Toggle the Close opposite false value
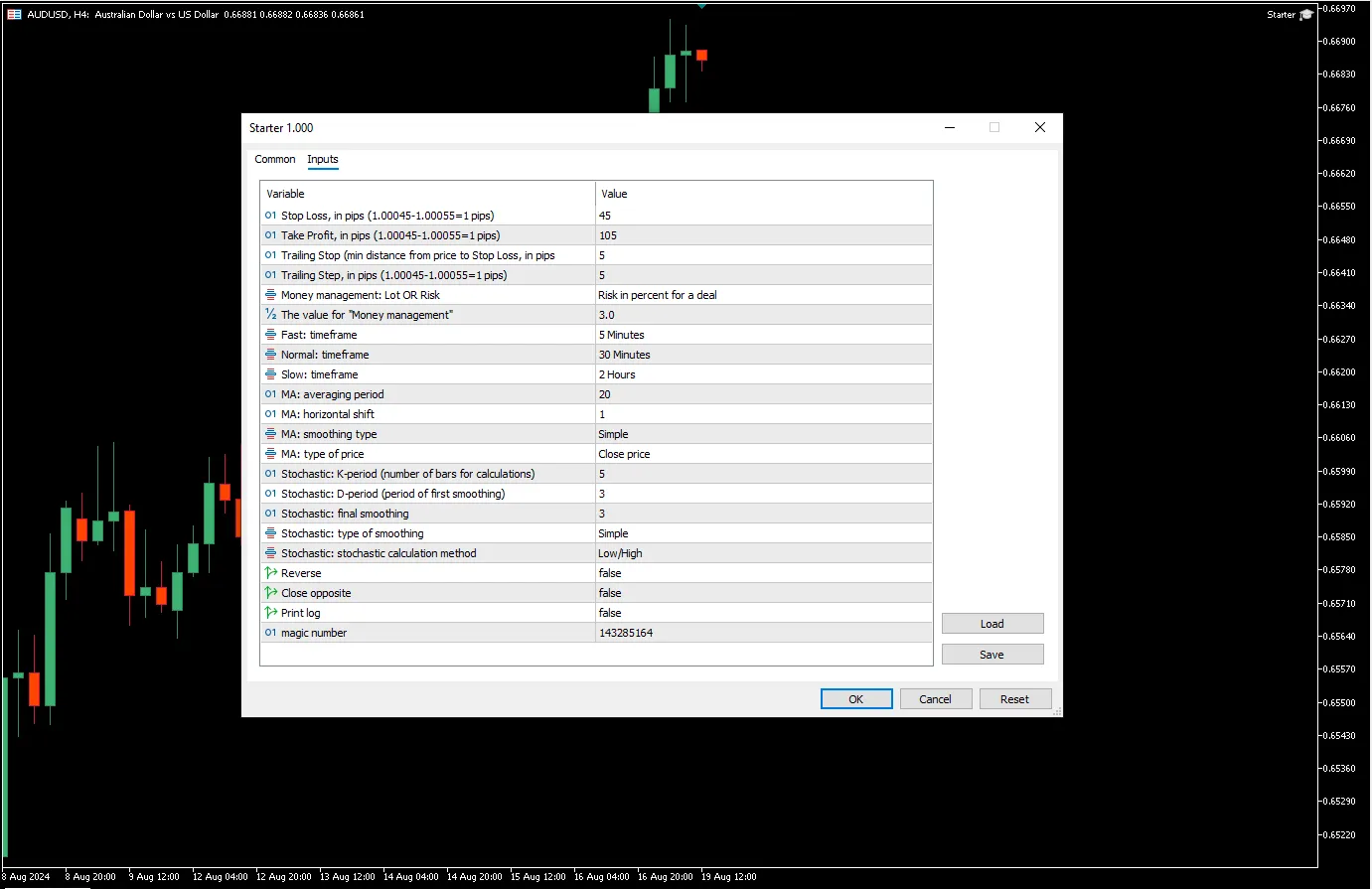 (610, 593)
